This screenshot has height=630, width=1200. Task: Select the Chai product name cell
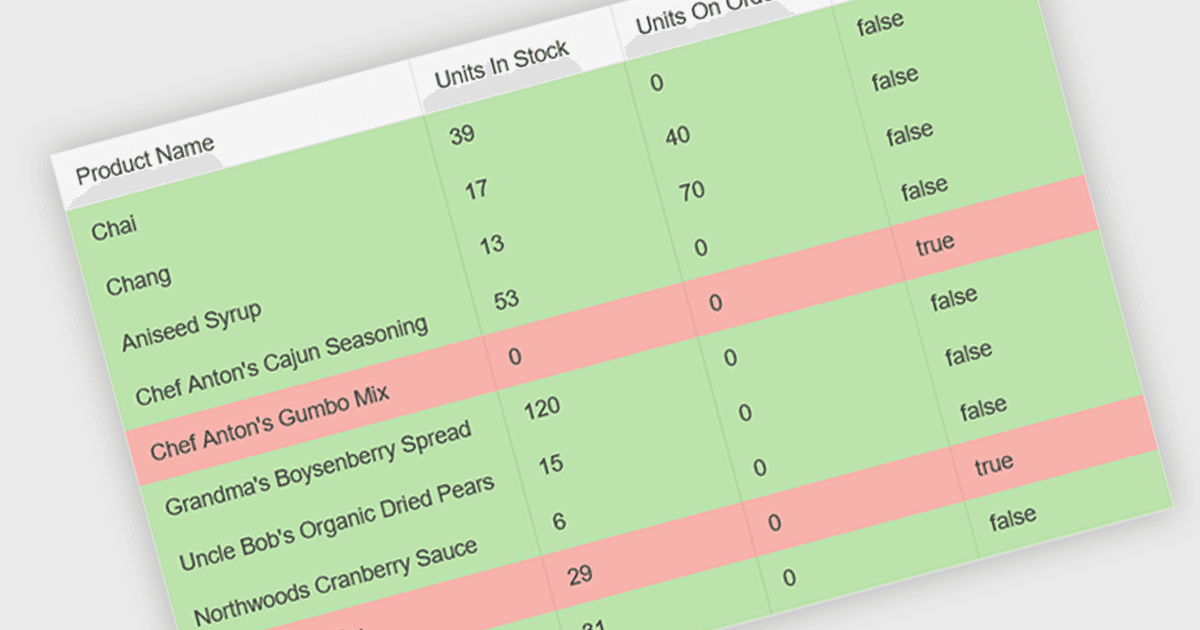click(x=114, y=228)
